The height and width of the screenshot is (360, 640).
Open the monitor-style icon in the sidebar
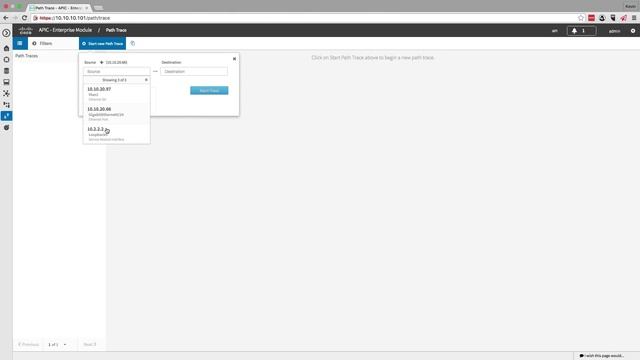[6, 82]
